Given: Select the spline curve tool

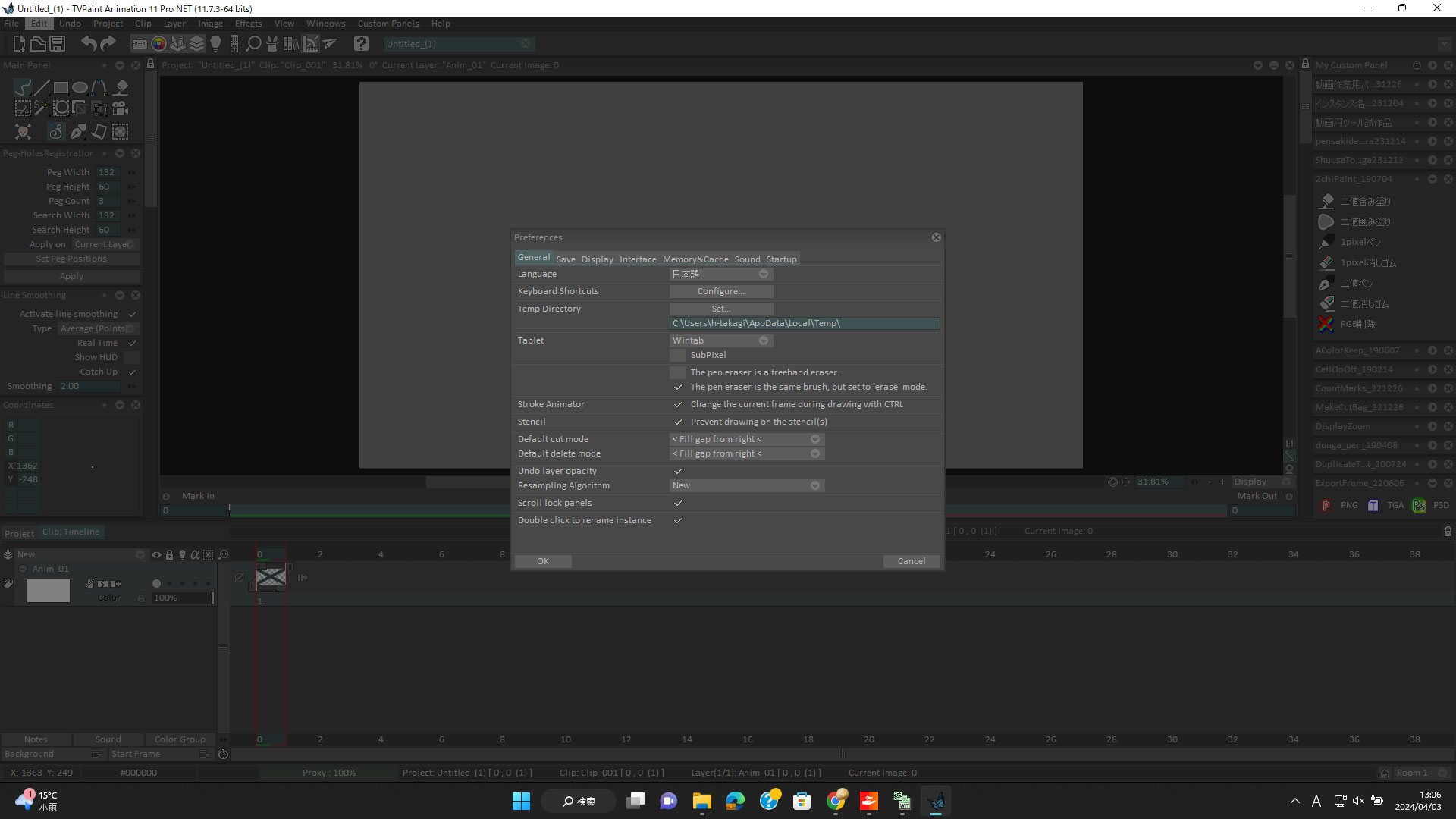Looking at the screenshot, I should [99, 87].
